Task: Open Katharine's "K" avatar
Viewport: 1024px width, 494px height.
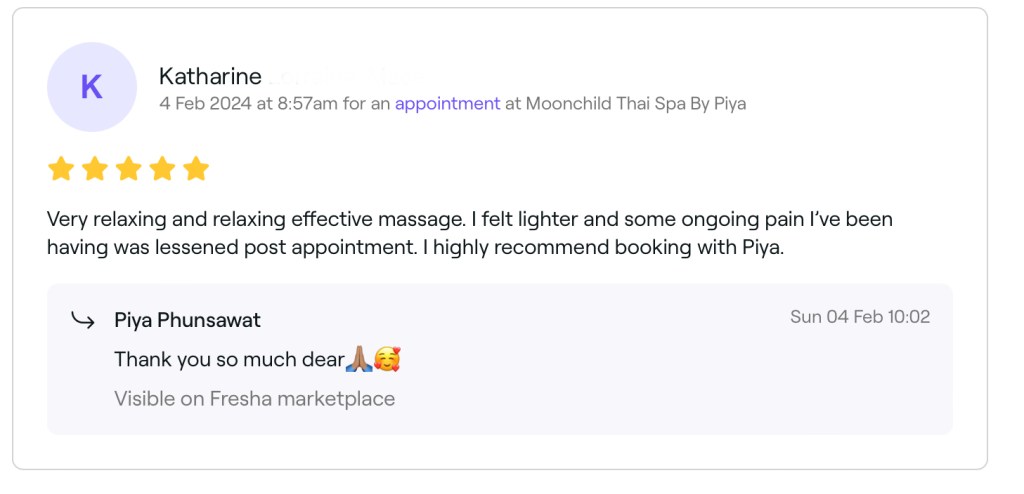Action: pyautogui.click(x=91, y=87)
